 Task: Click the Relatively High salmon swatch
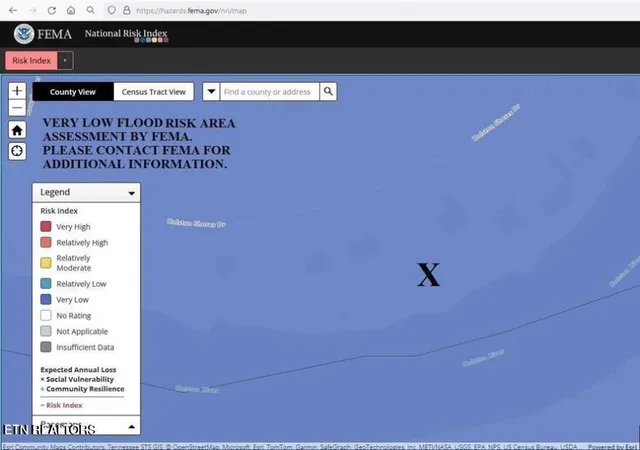46,242
